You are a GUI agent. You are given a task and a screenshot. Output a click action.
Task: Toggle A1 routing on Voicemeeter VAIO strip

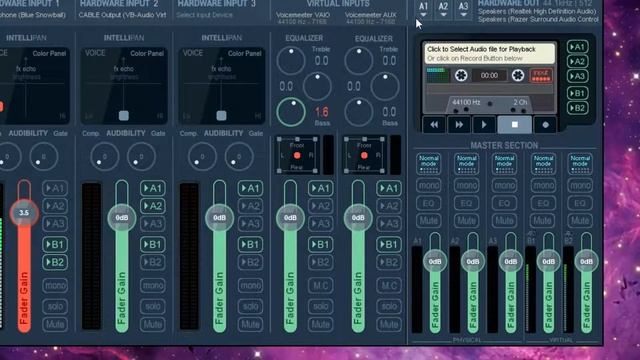[x=320, y=188]
